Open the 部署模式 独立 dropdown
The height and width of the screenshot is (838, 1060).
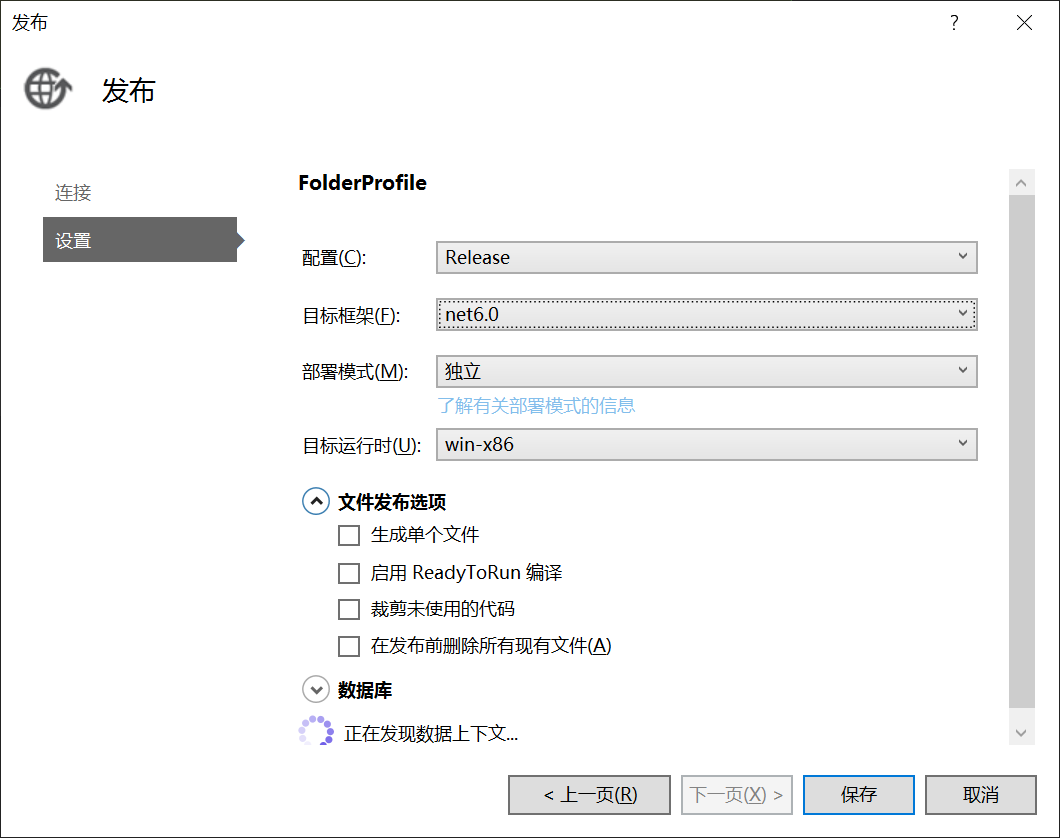point(706,371)
